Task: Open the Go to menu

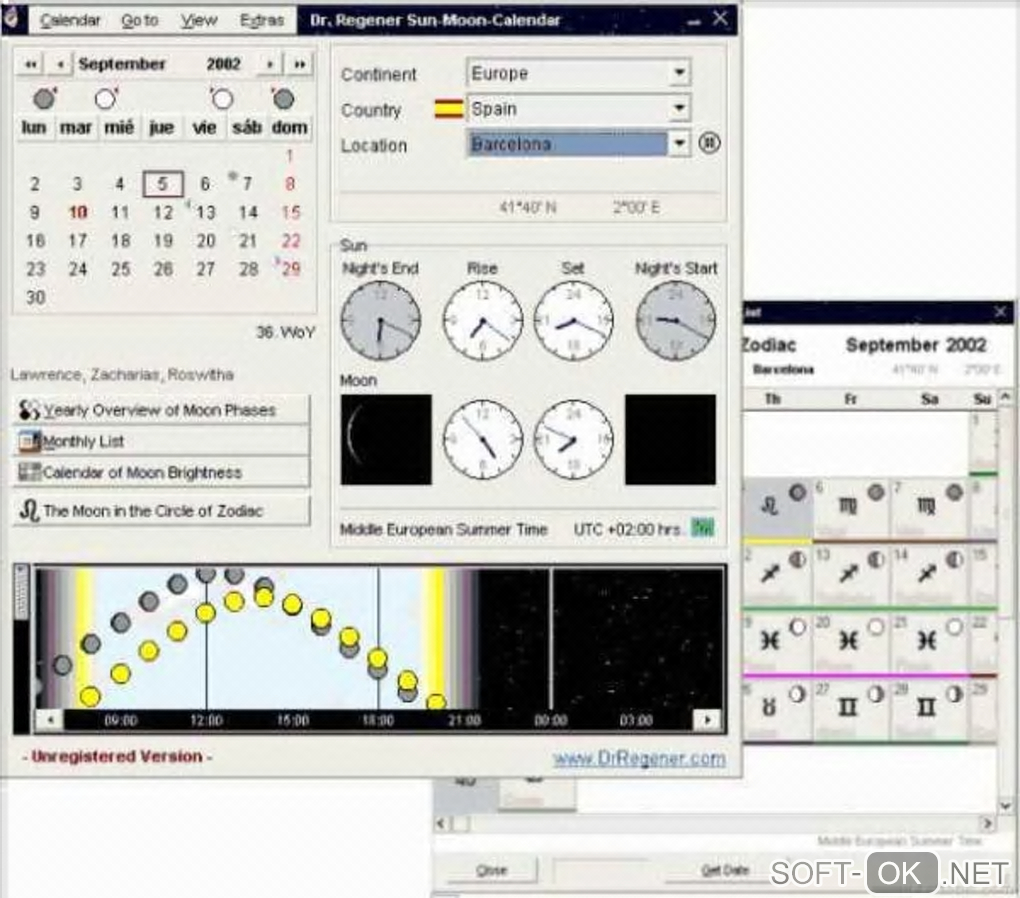Action: [x=140, y=20]
